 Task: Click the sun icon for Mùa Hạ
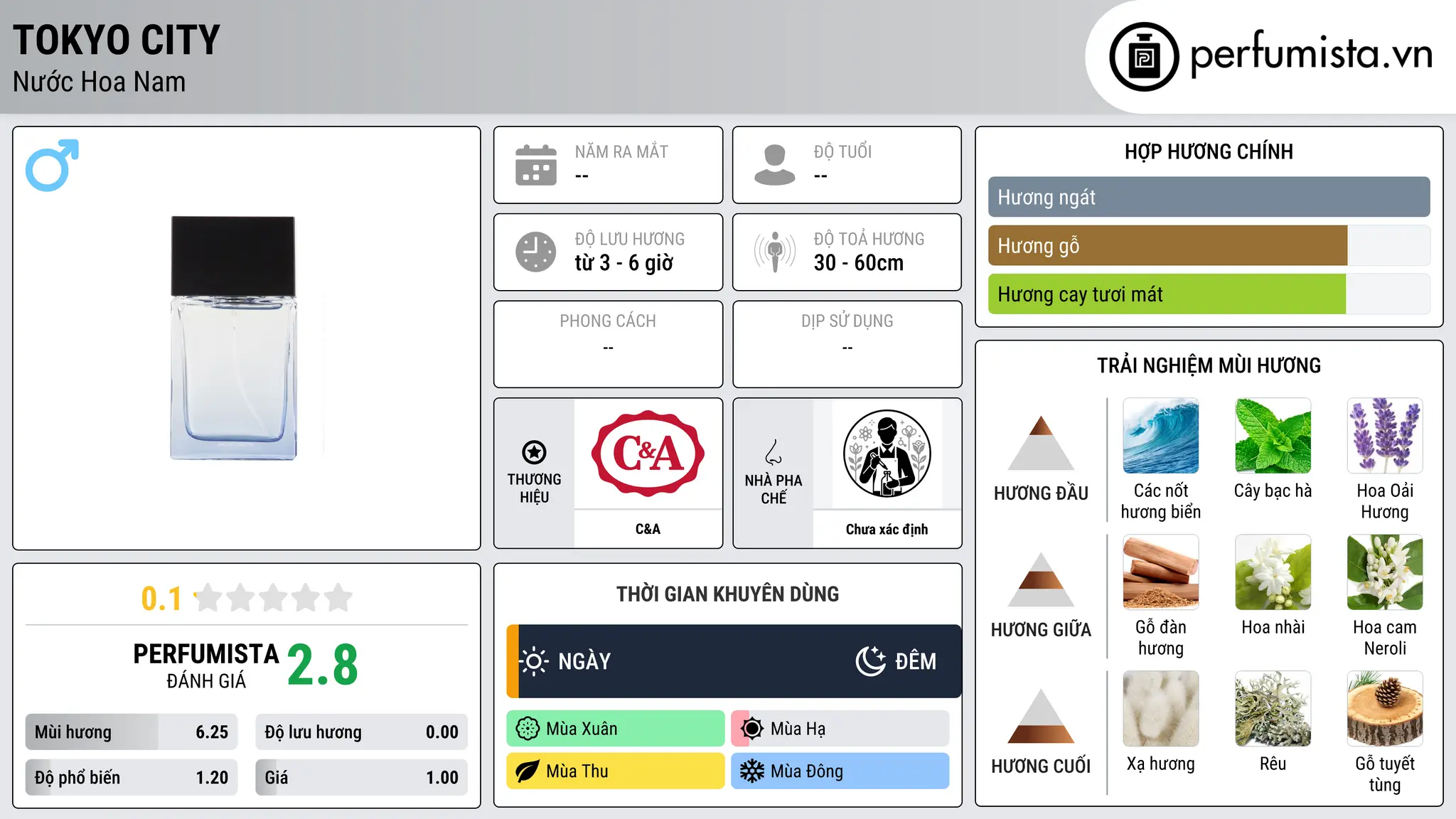tap(752, 729)
